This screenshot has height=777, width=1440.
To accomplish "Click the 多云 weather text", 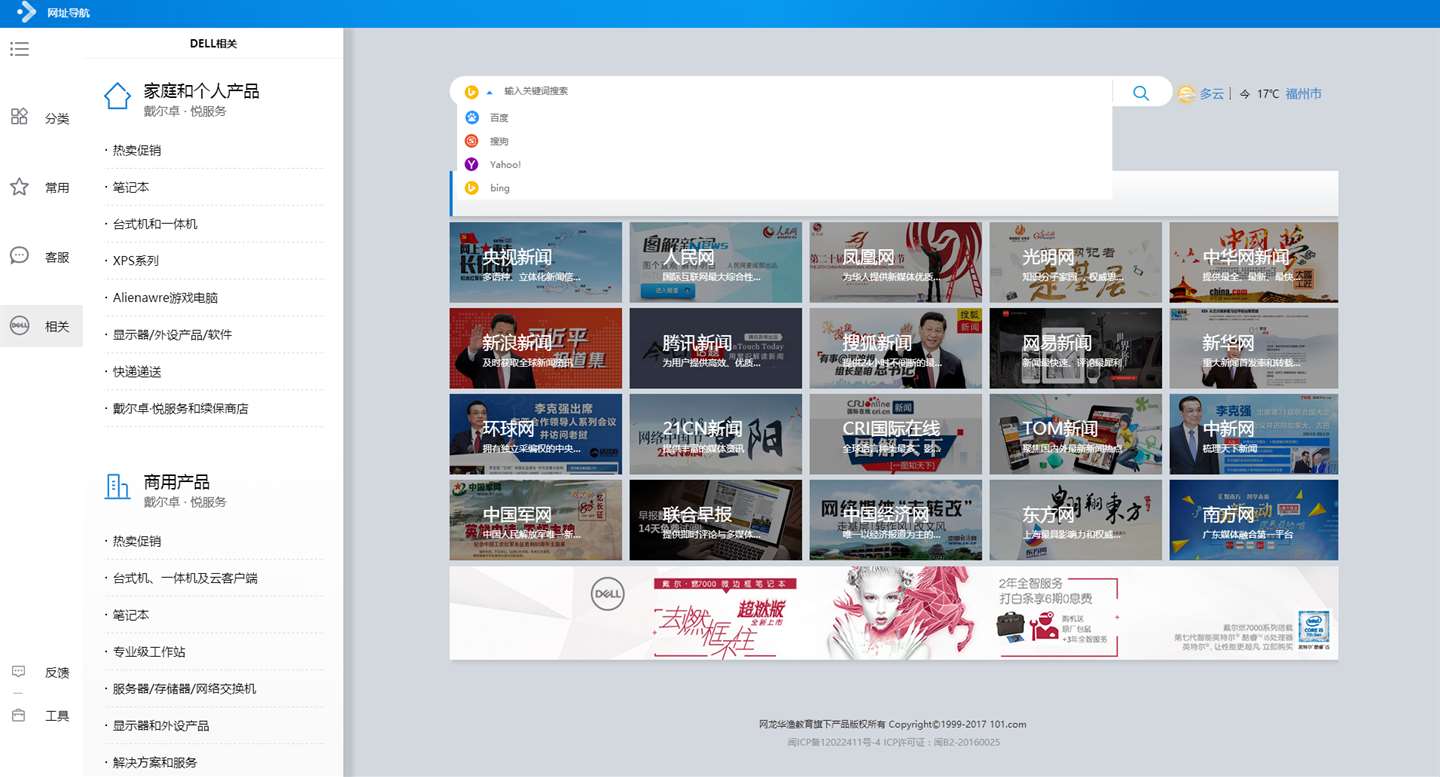I will 1212,94.
